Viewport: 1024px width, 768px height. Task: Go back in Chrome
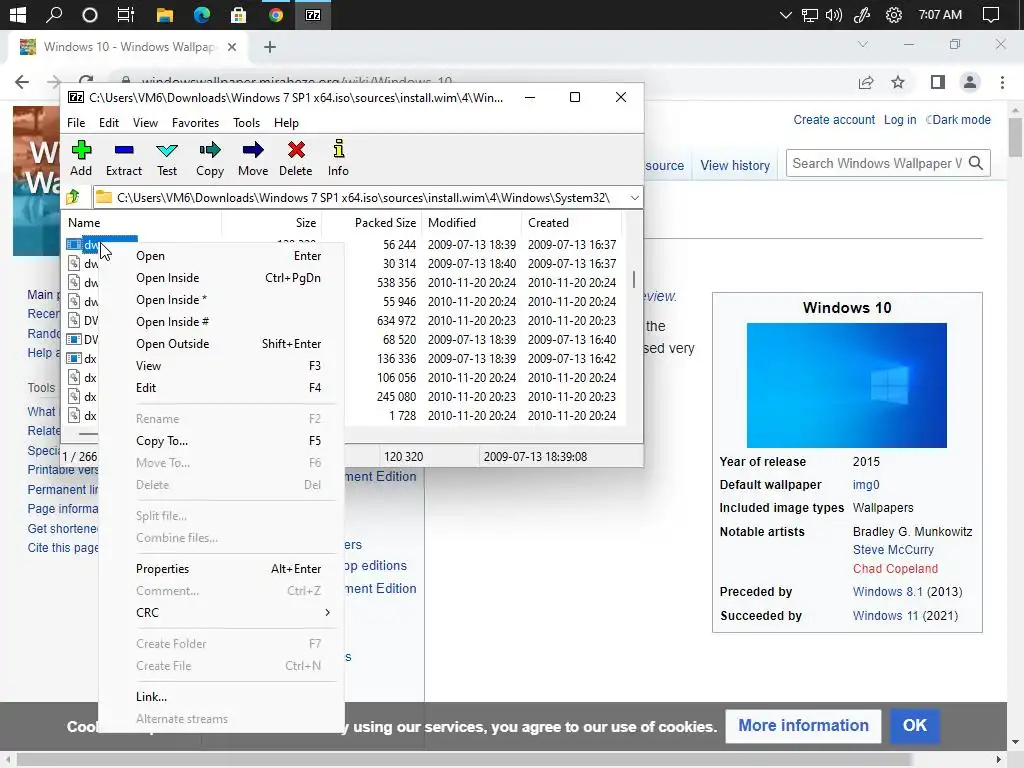tap(22, 82)
